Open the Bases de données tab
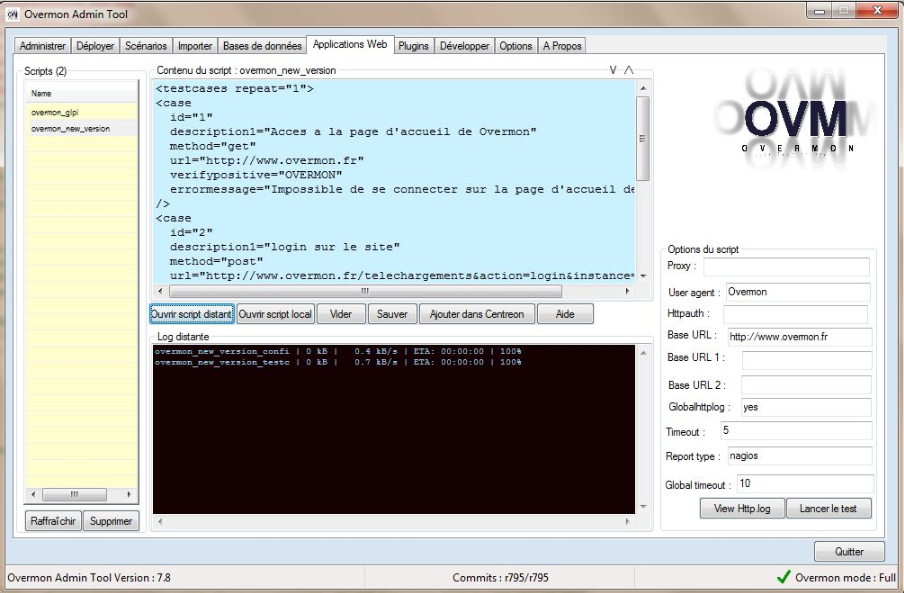 pyautogui.click(x=262, y=46)
